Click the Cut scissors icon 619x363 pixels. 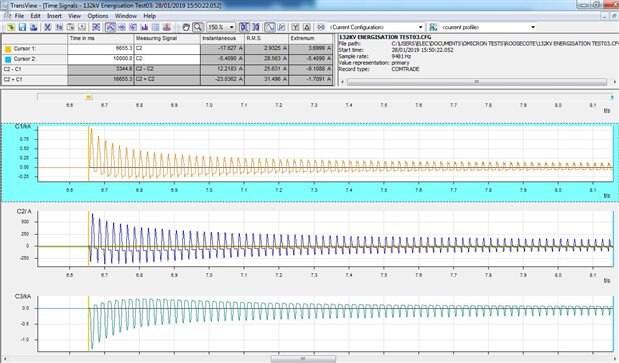pyautogui.click(x=47, y=27)
